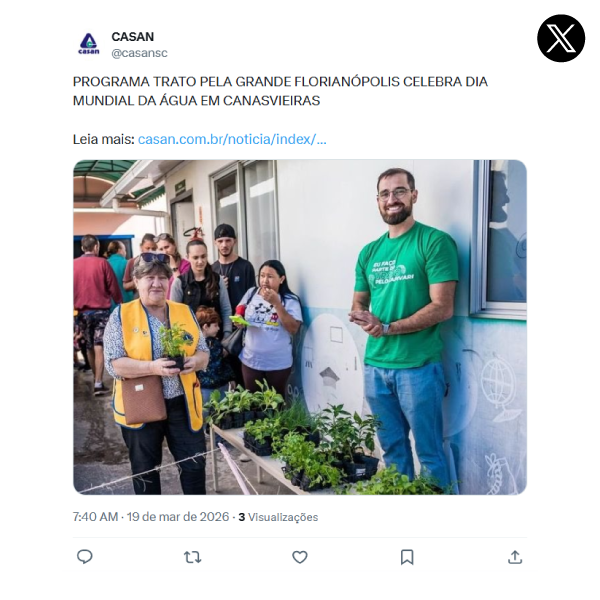Click the date 19 de mar de 2026
The width and height of the screenshot is (600, 600).
178,517
